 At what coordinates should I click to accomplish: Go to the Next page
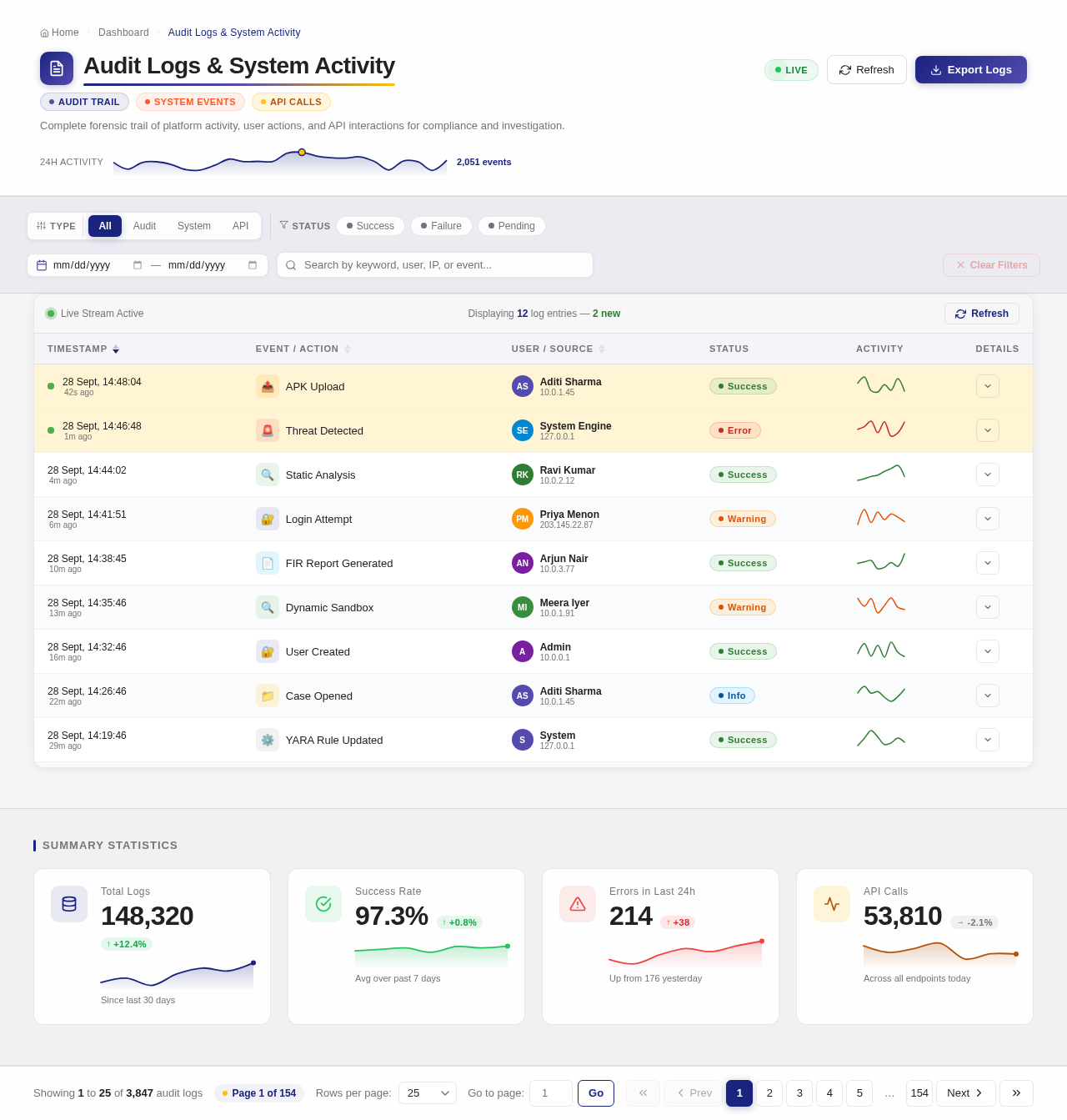[x=966, y=1093]
